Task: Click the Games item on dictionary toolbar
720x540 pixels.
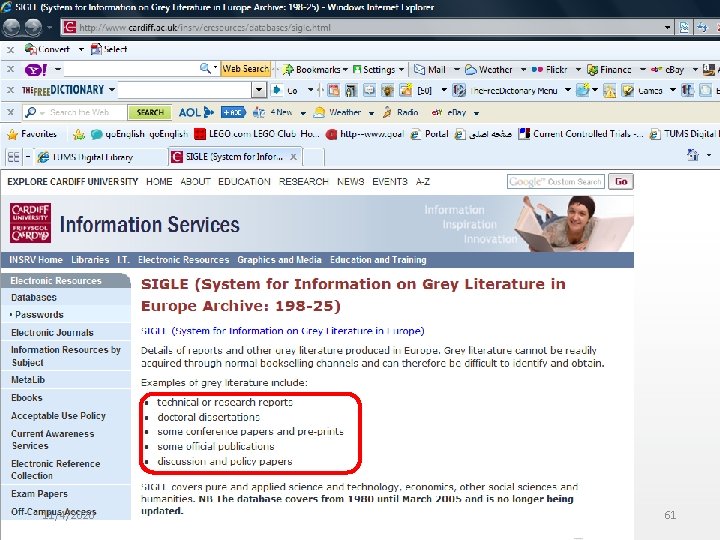Action: point(642,90)
